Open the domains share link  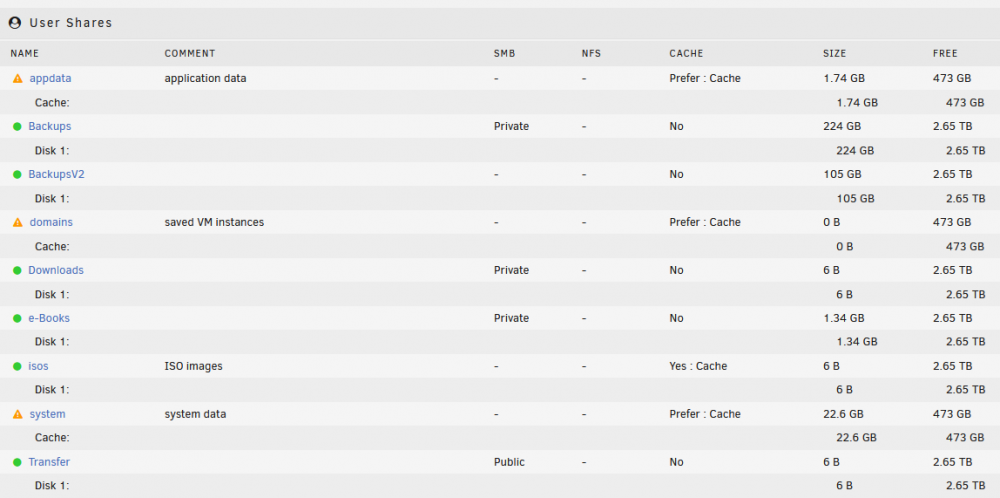click(51, 223)
